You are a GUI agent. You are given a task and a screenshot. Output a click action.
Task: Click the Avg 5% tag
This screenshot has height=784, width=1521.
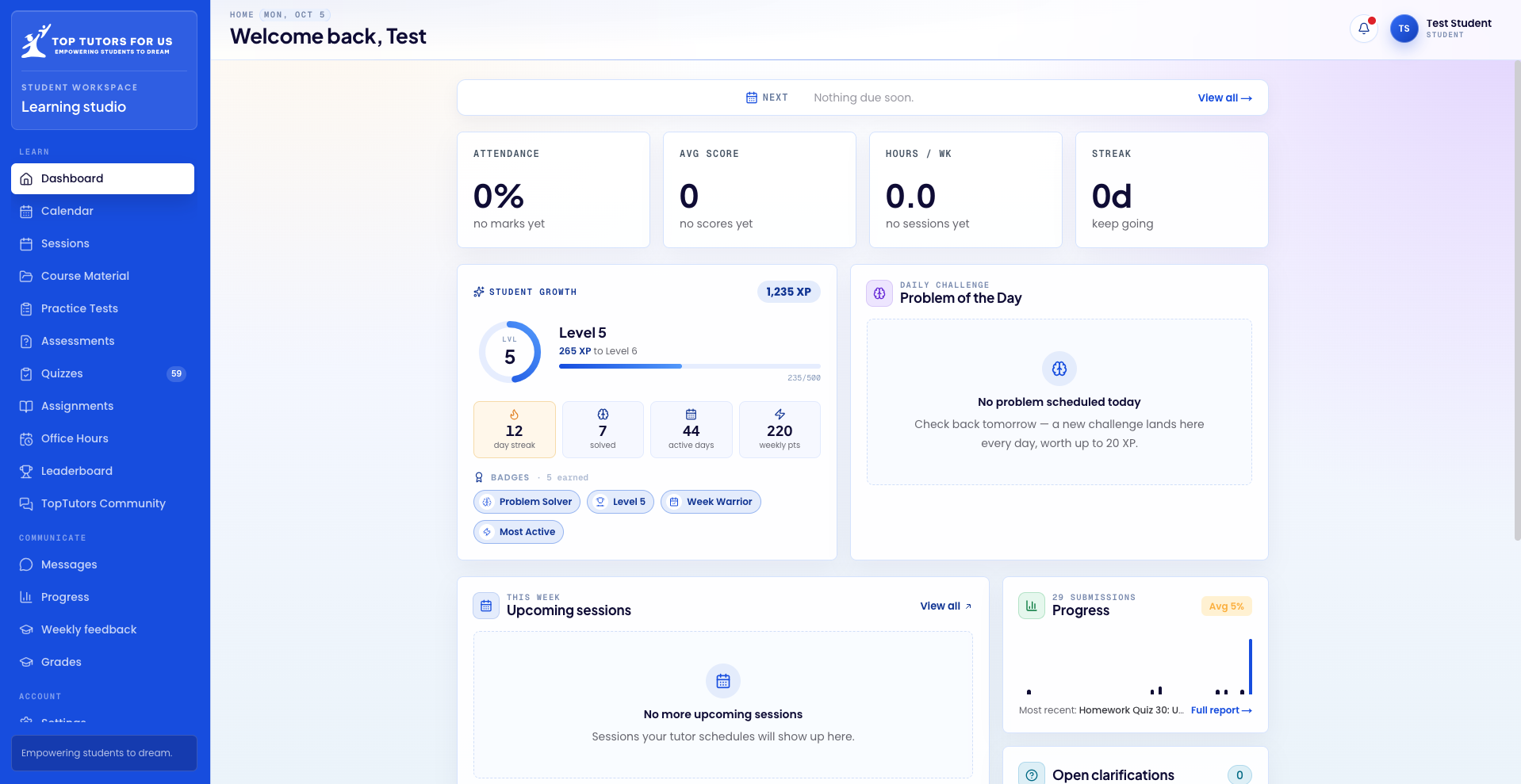[1226, 606]
